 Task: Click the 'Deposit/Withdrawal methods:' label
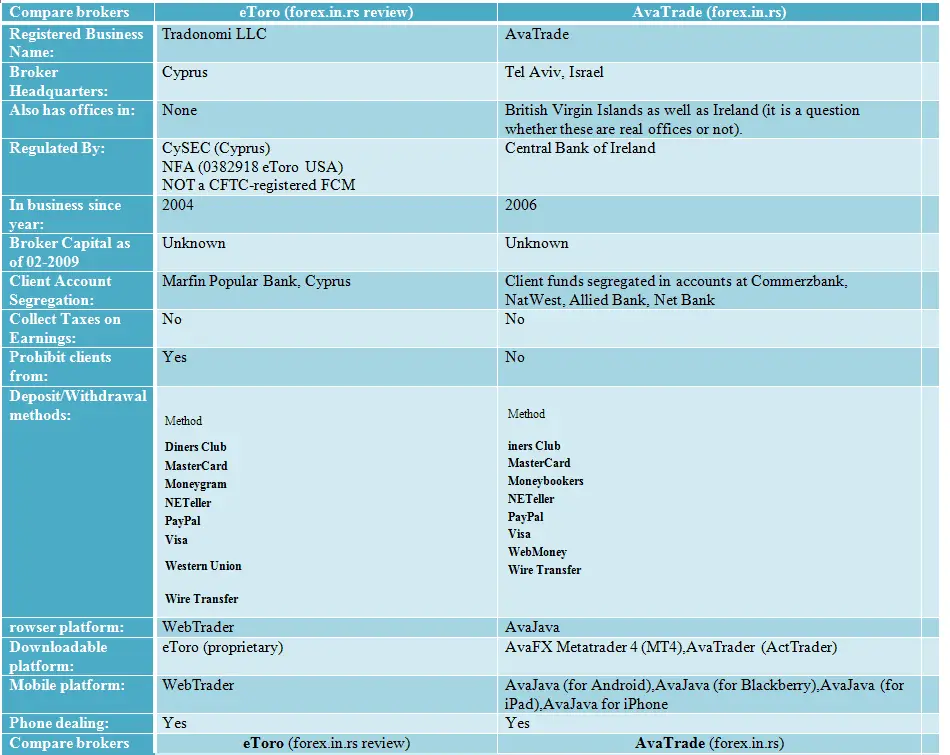pyautogui.click(x=78, y=405)
